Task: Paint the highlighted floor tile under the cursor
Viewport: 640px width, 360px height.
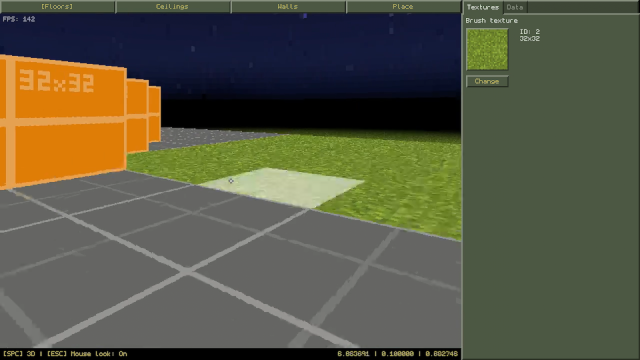Action: click(282, 187)
